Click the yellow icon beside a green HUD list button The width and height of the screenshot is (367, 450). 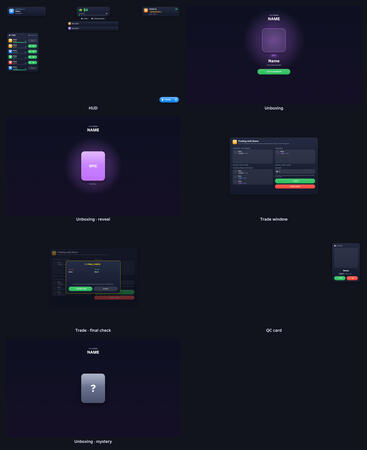(x=10, y=46)
